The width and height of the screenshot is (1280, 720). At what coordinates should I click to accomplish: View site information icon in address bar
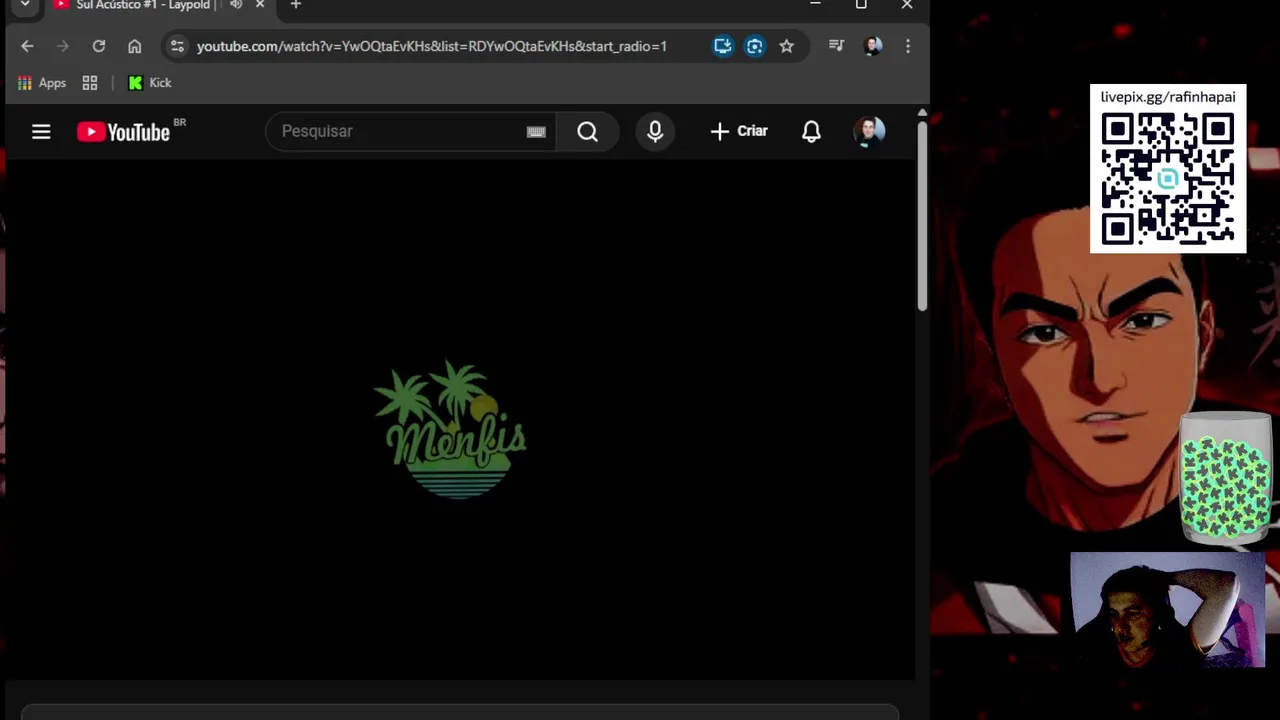(177, 46)
